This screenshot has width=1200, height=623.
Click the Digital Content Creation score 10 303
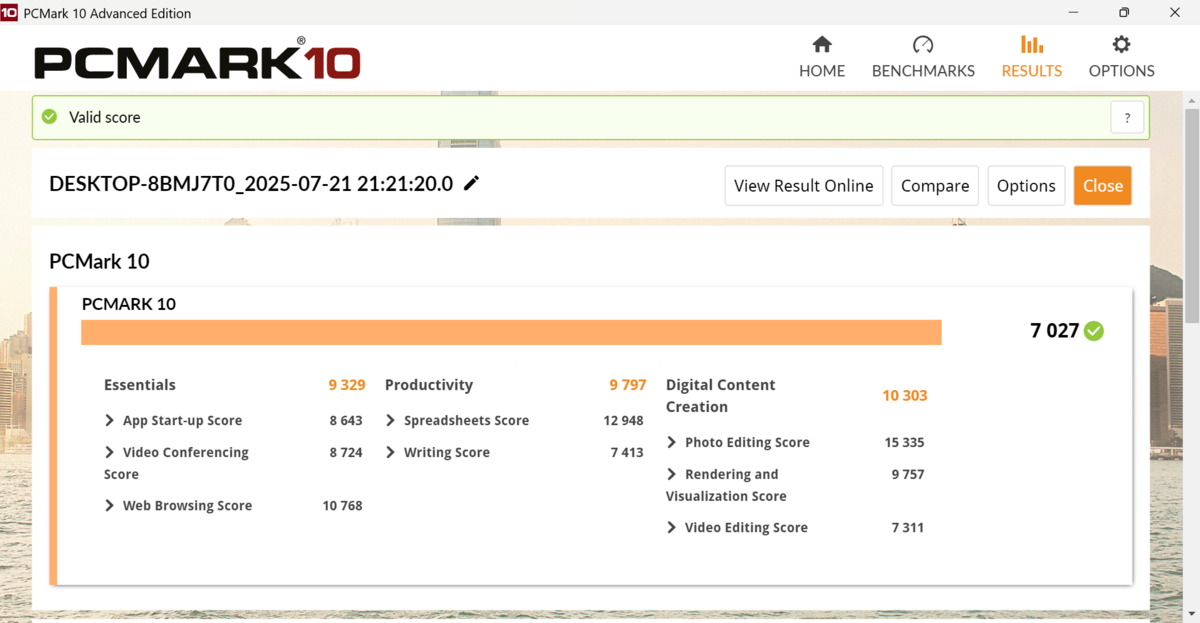[905, 396]
